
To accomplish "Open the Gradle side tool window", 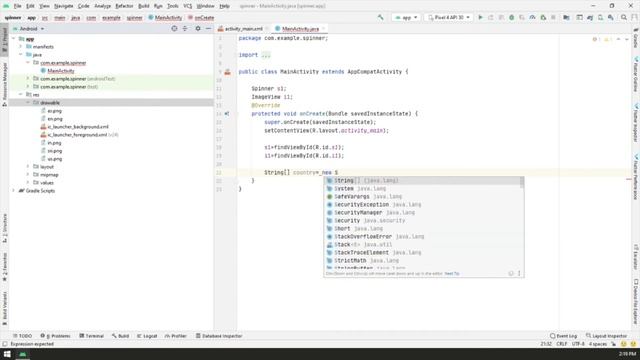I will coord(636,38).
